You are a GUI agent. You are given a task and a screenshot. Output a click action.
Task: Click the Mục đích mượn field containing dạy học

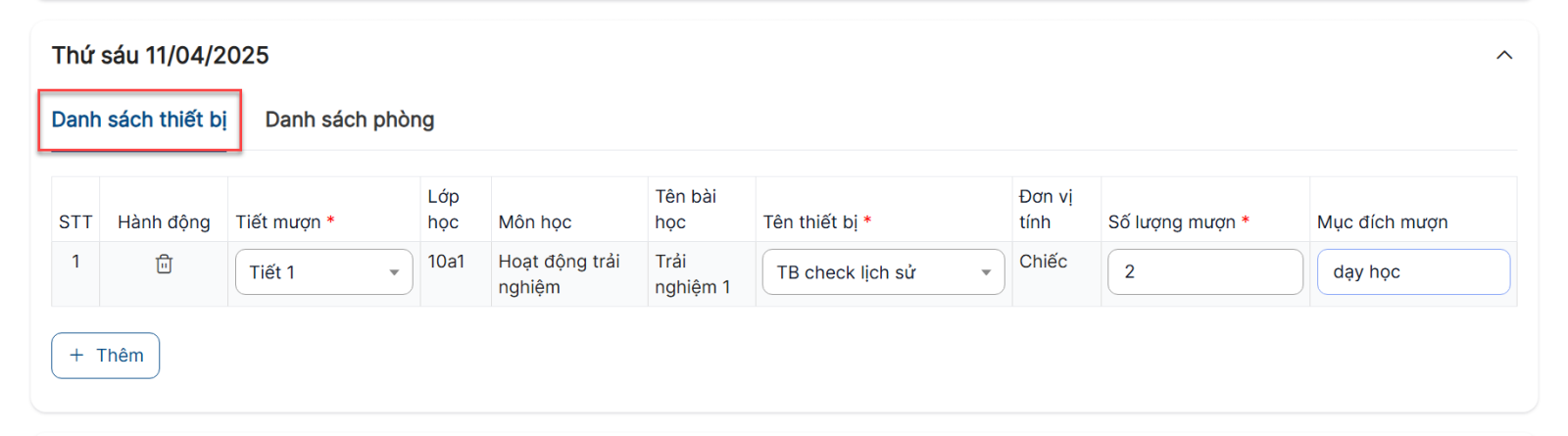pyautogui.click(x=1412, y=272)
